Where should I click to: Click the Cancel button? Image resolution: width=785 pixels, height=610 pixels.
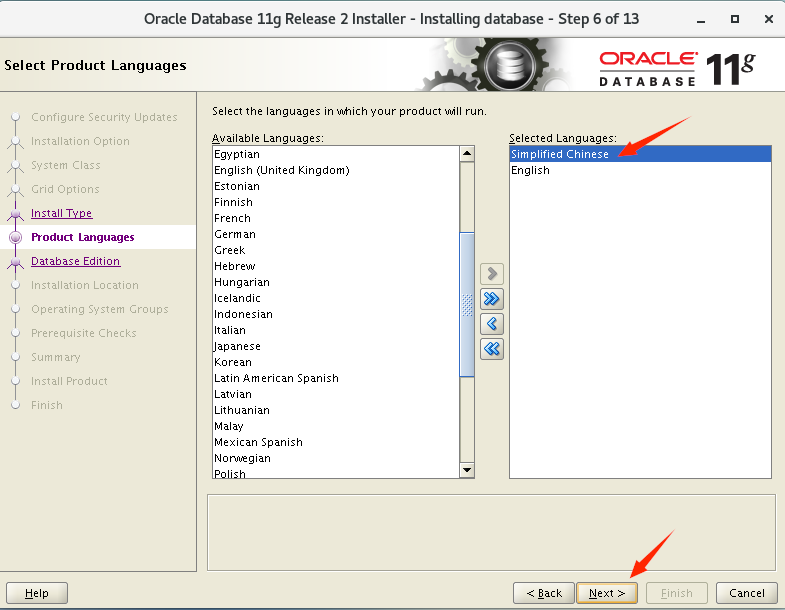coord(746,593)
